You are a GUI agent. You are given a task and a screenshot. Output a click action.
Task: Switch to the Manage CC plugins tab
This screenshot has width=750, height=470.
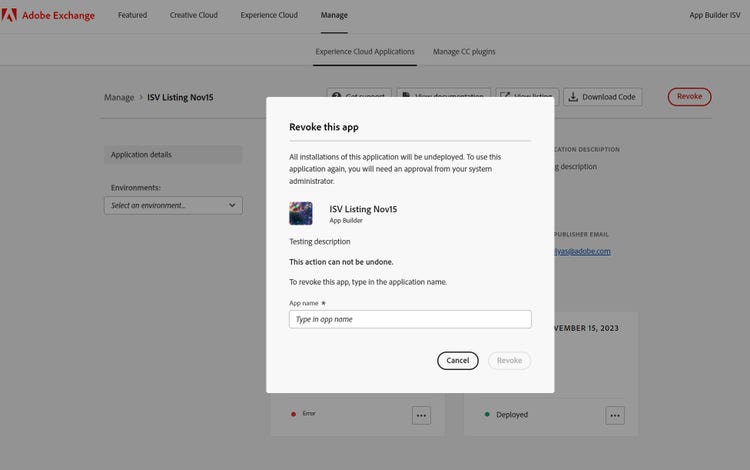click(x=464, y=51)
